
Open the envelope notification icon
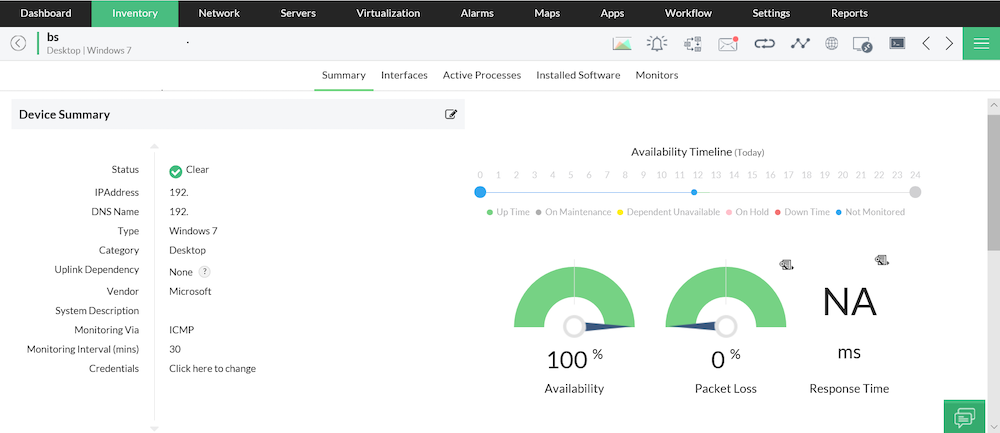click(x=728, y=43)
